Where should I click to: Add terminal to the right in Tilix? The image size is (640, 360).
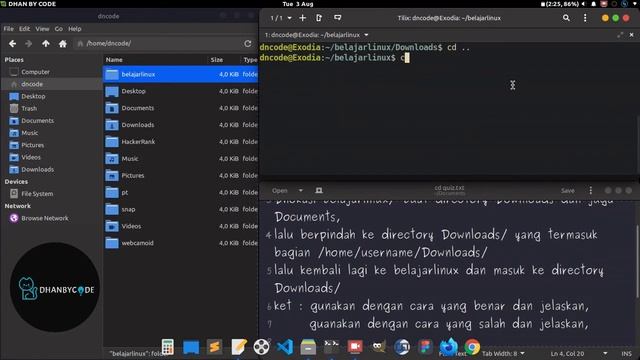(319, 18)
